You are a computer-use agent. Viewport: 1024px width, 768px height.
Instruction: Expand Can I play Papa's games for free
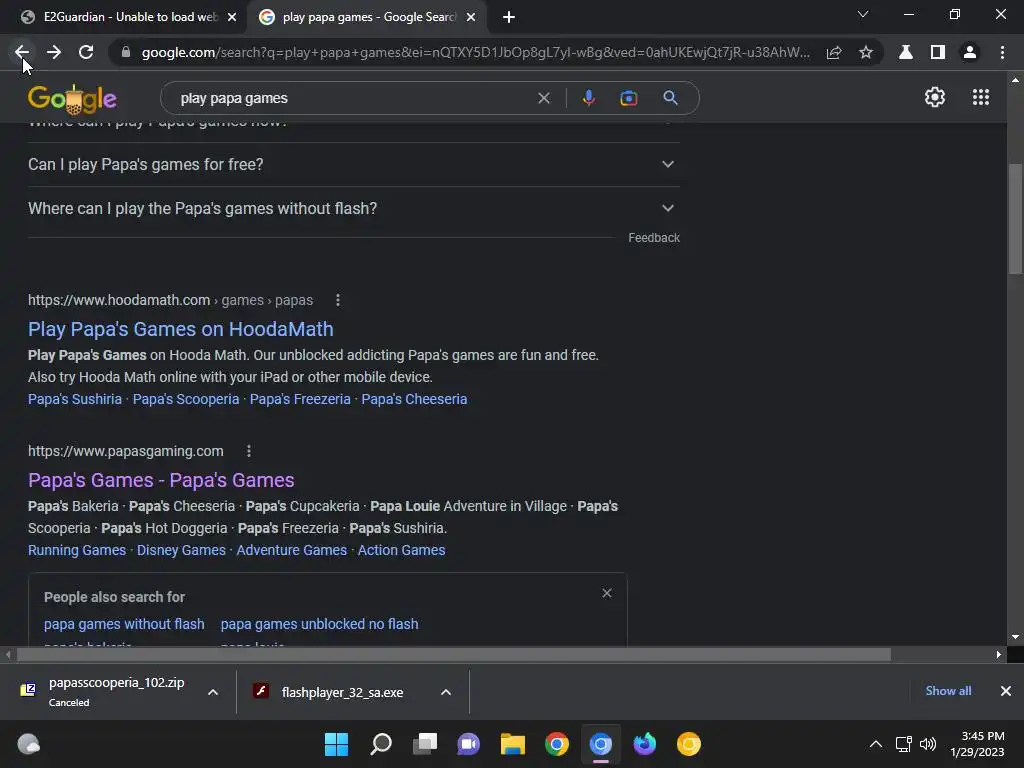click(353, 165)
